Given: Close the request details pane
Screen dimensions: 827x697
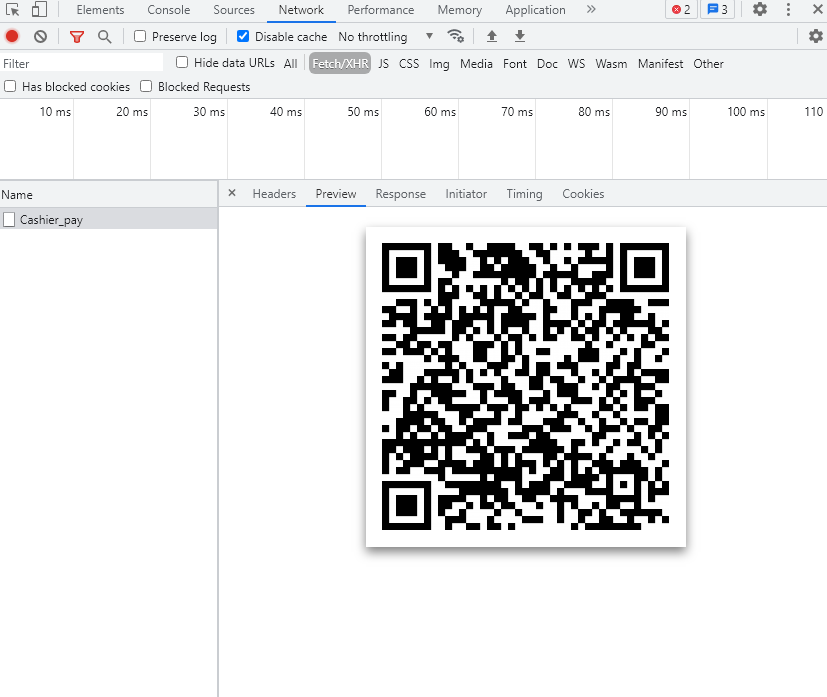Looking at the screenshot, I should 232,193.
